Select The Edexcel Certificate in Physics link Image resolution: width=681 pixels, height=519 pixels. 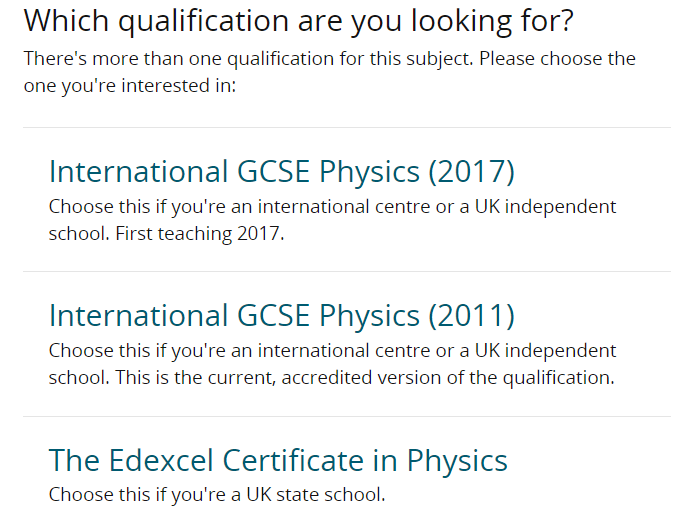click(278, 460)
